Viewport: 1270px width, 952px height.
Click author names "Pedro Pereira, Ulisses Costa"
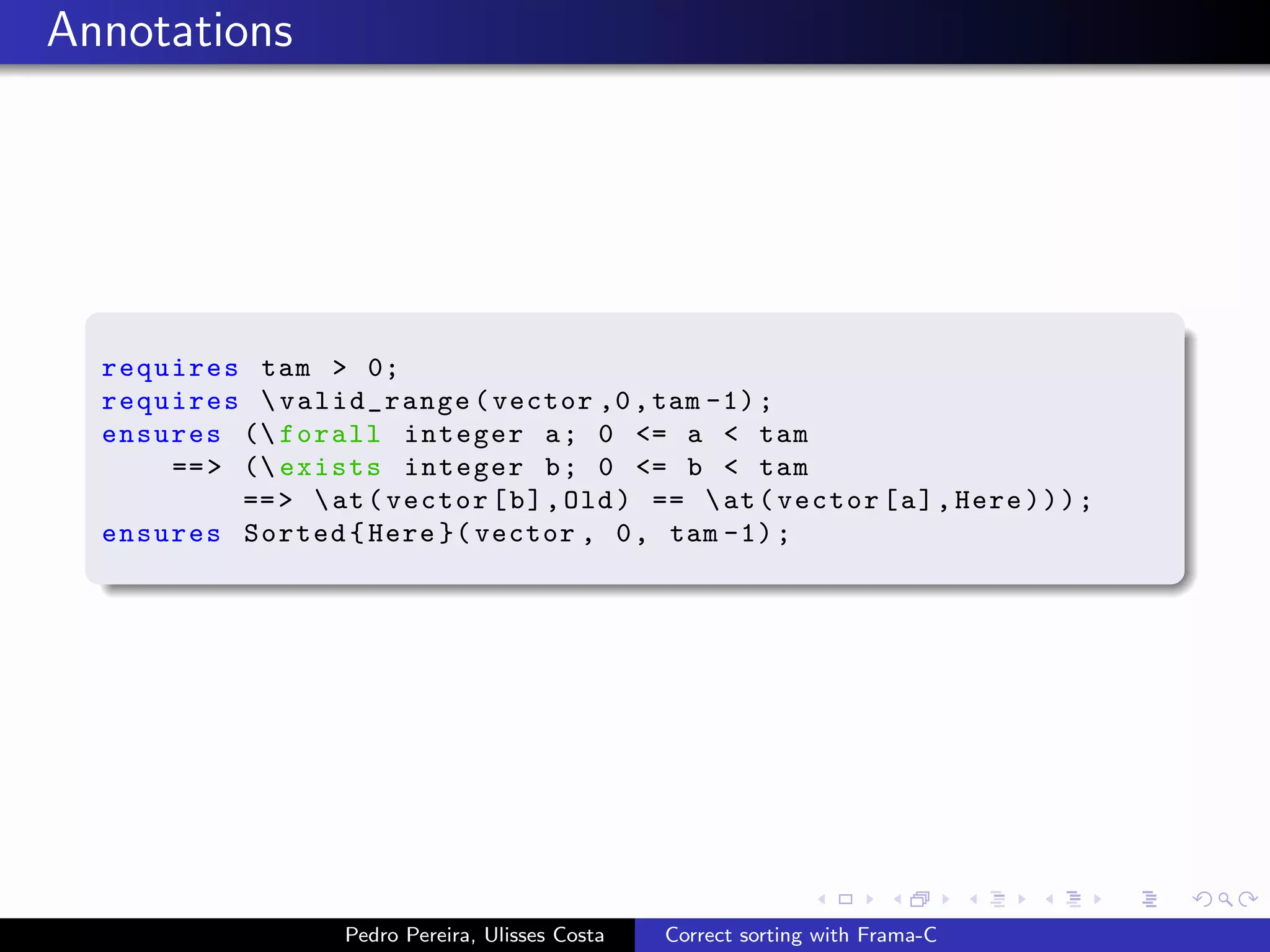click(x=474, y=935)
